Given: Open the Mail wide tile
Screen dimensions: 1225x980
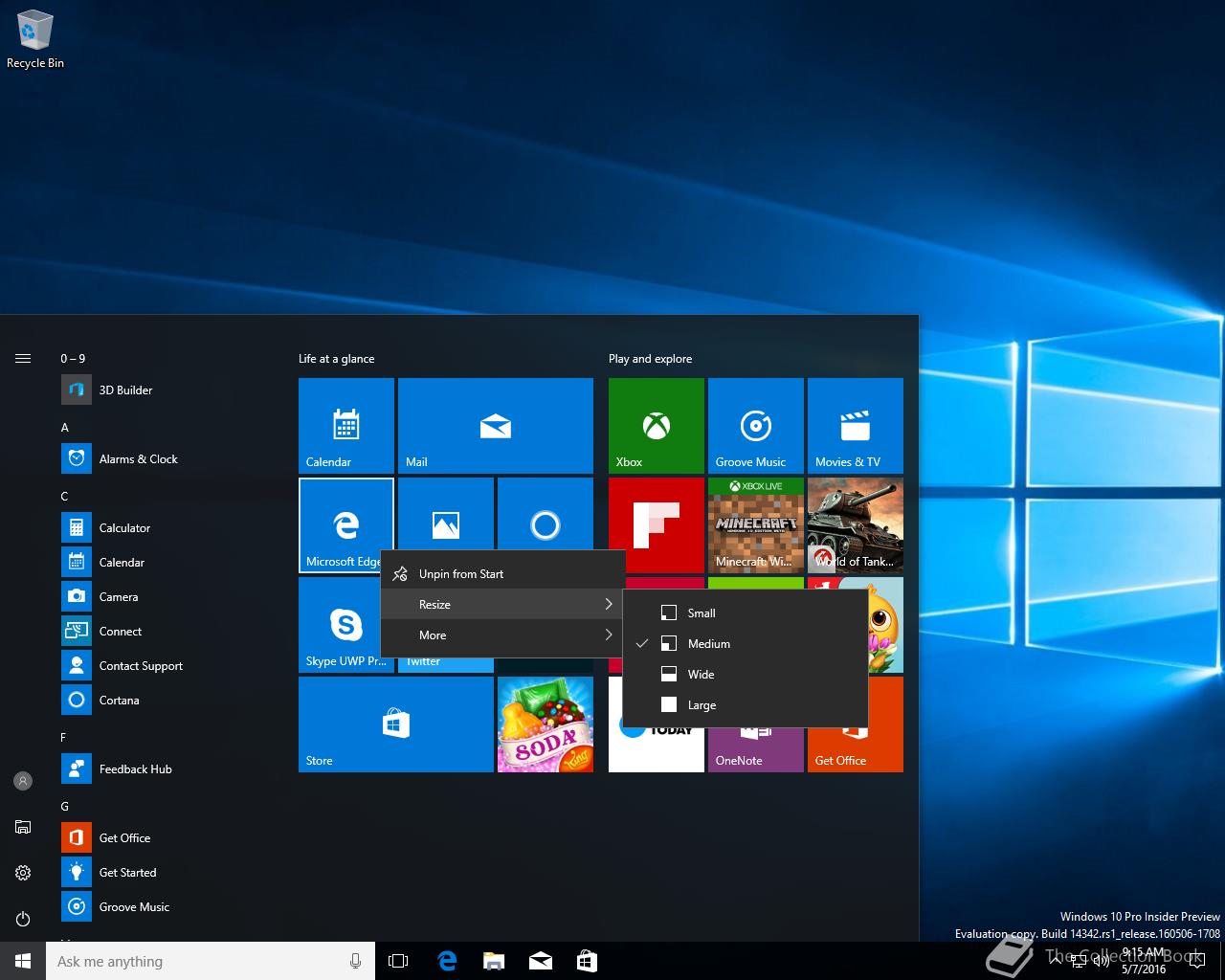Looking at the screenshot, I should click(x=496, y=426).
